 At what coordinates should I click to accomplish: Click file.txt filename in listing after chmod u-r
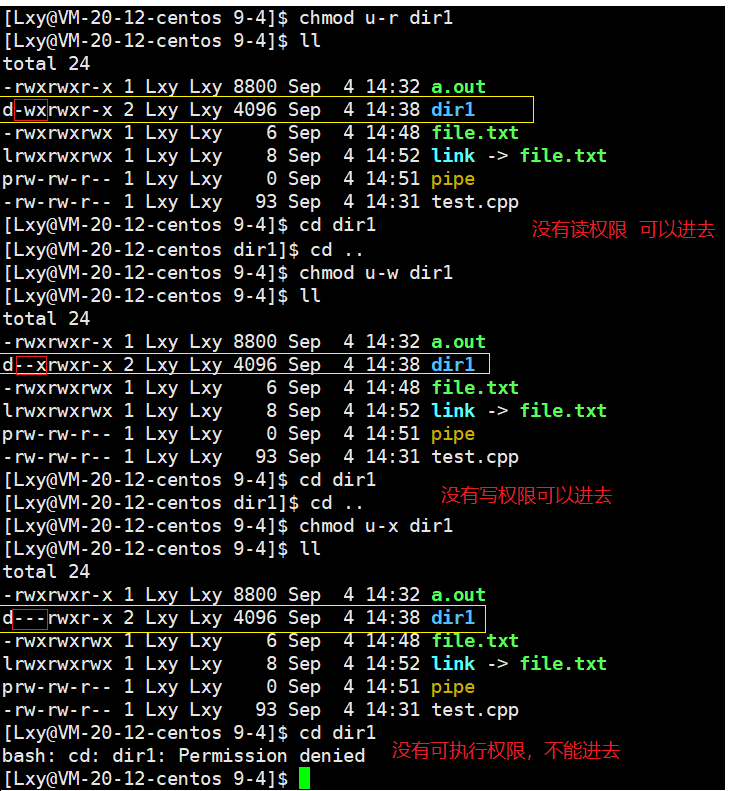[x=475, y=133]
